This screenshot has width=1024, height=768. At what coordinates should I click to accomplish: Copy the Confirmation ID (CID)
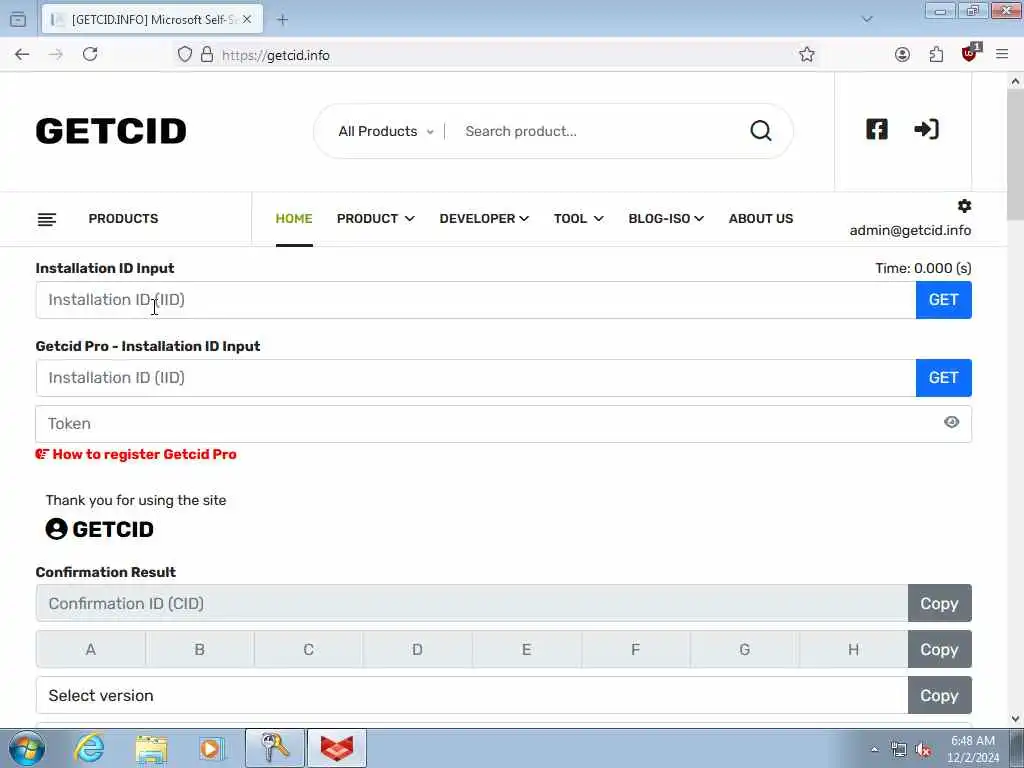[x=939, y=603]
